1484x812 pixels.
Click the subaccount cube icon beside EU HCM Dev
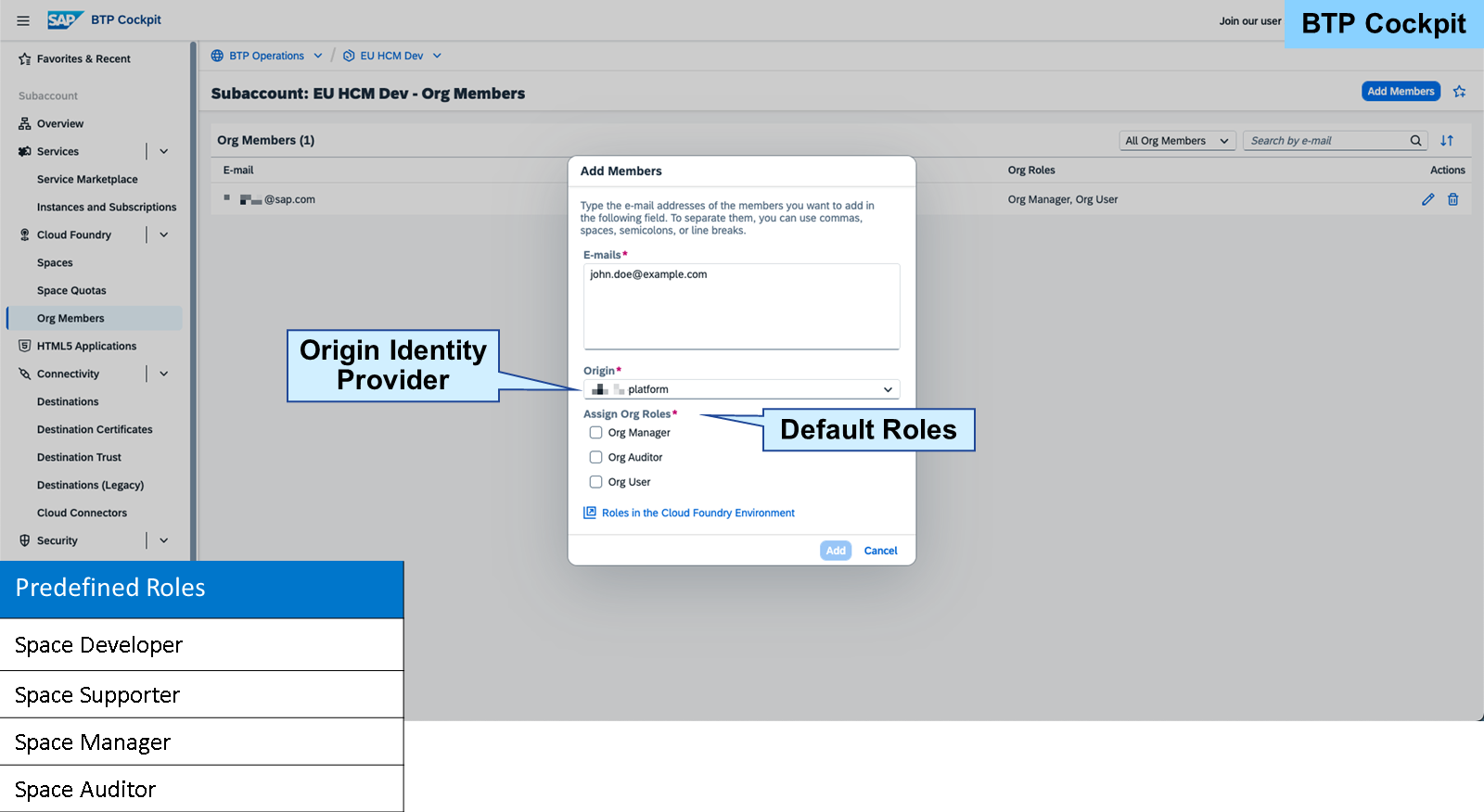[x=349, y=56]
